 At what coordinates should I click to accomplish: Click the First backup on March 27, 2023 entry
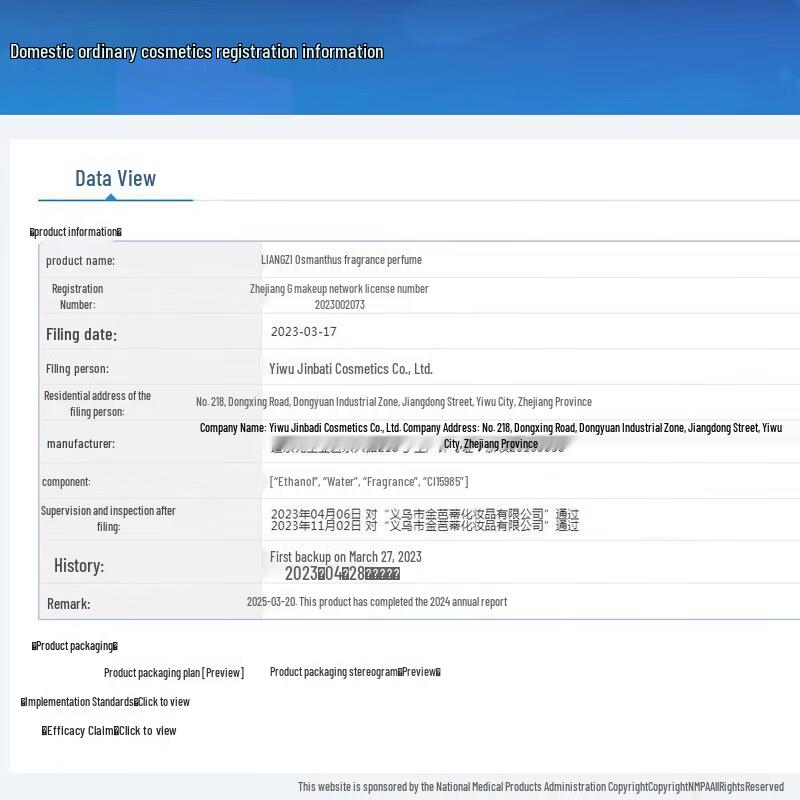tap(345, 557)
